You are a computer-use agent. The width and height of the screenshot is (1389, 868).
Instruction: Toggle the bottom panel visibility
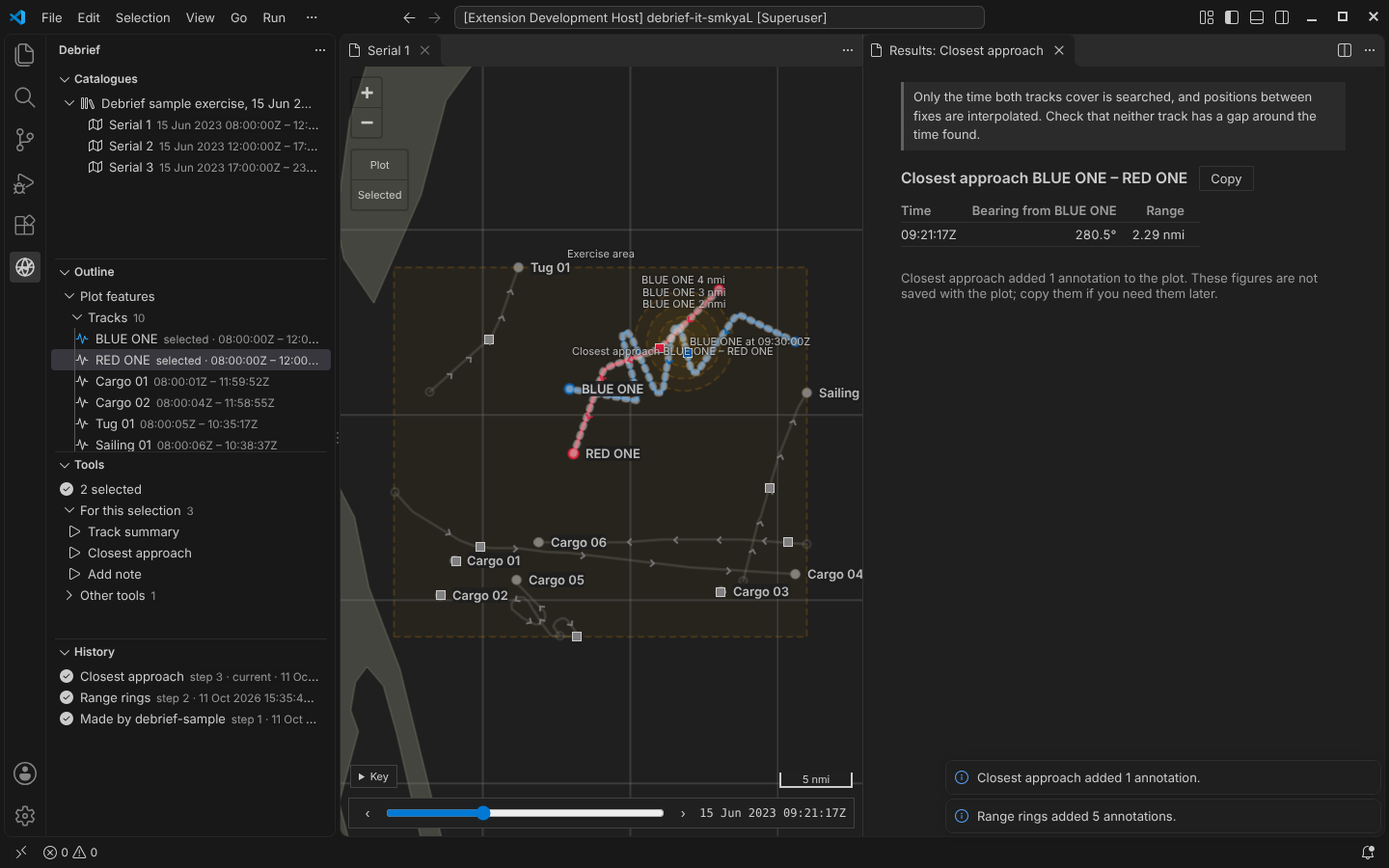pos(1257,17)
